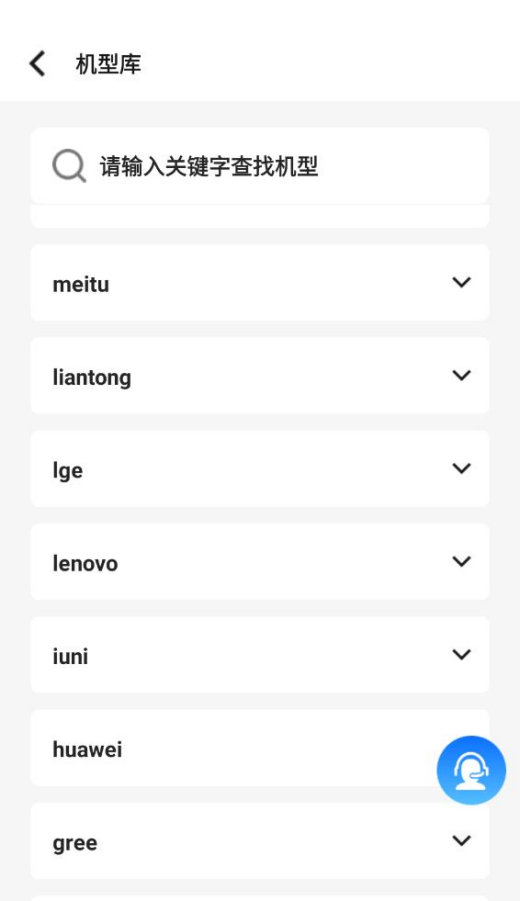Select the lenovo brand label
The image size is (520, 901).
[85, 564]
